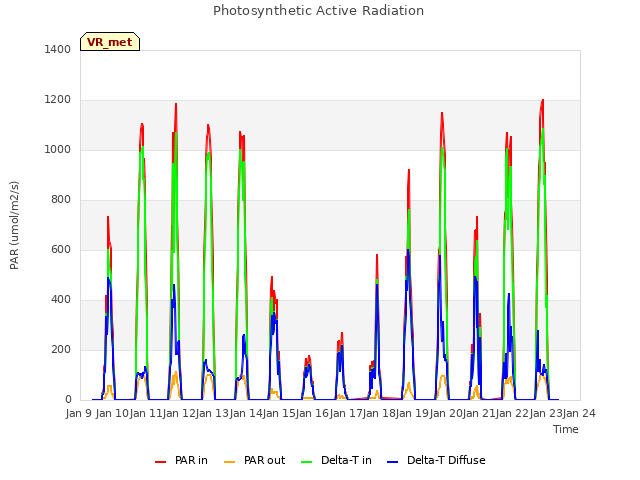Click the green Delta-T in legend swatch
The height and width of the screenshot is (480, 640).
(307, 462)
